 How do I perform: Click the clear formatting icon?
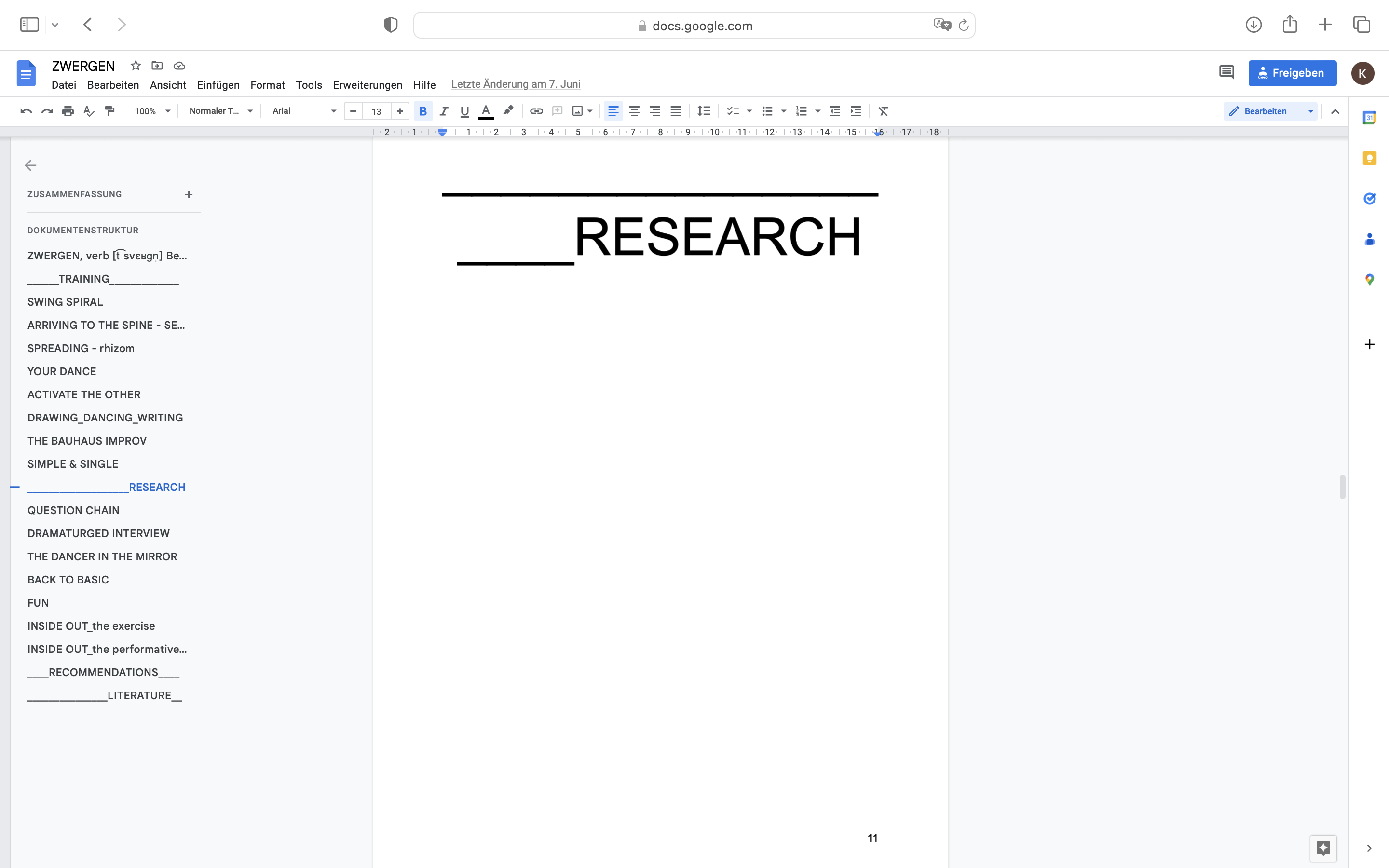884,111
